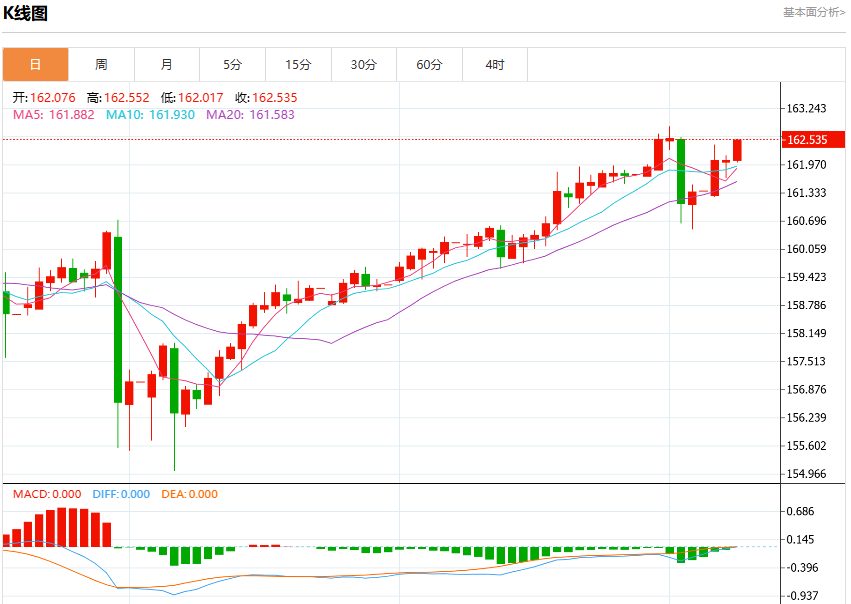Click the DIFF value label
Image resolution: width=851 pixels, height=604 pixels.
point(121,494)
